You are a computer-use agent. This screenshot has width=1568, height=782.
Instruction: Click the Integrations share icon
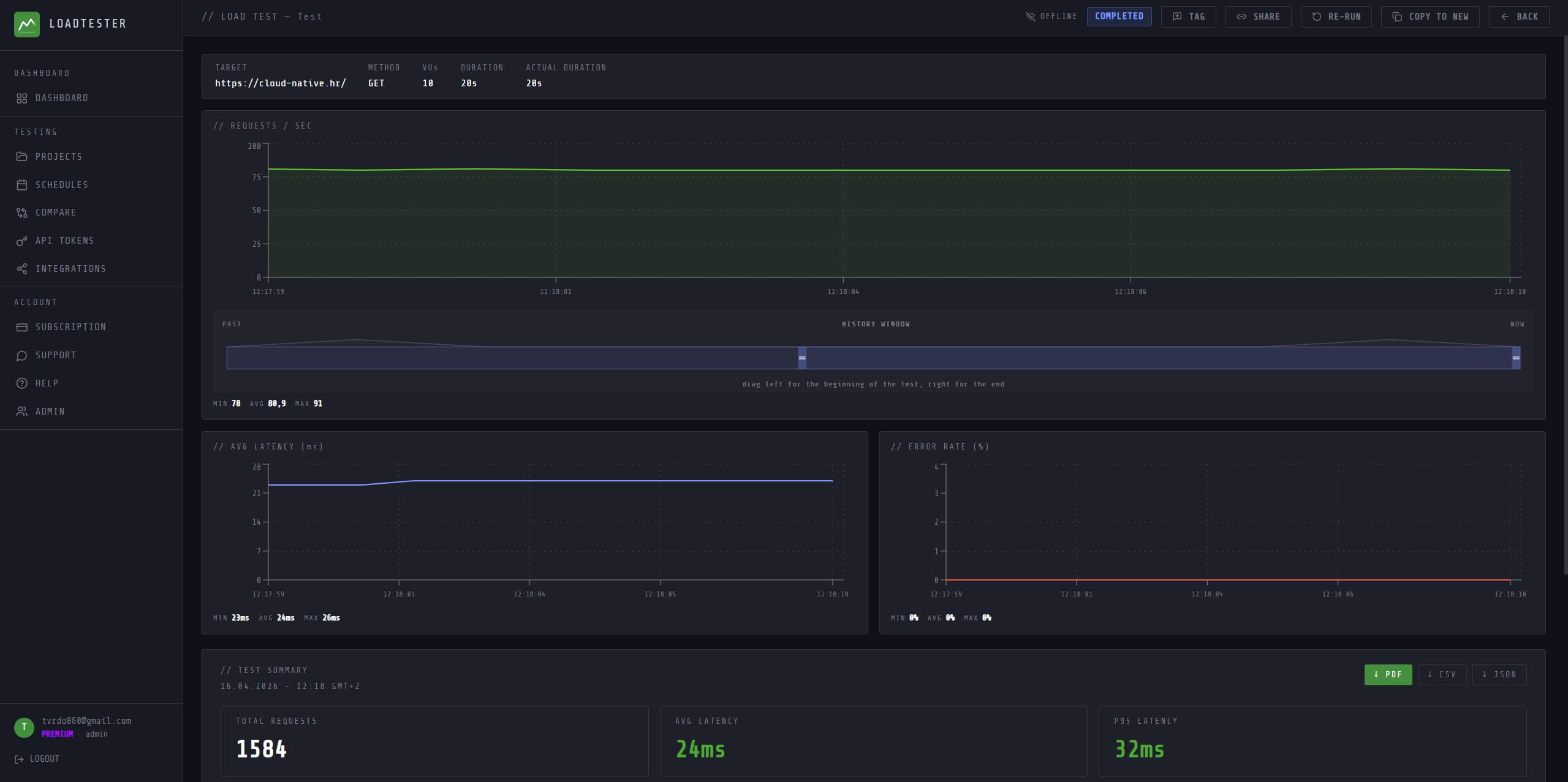22,269
